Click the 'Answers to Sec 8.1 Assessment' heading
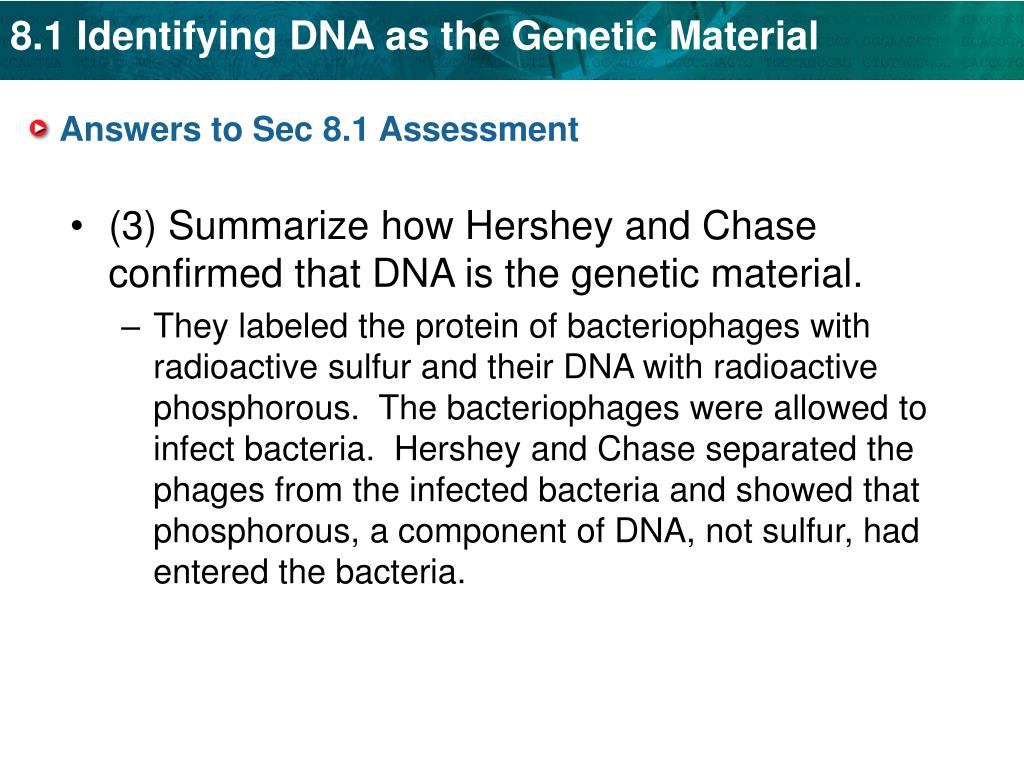This screenshot has width=1024, height=768. 319,129
